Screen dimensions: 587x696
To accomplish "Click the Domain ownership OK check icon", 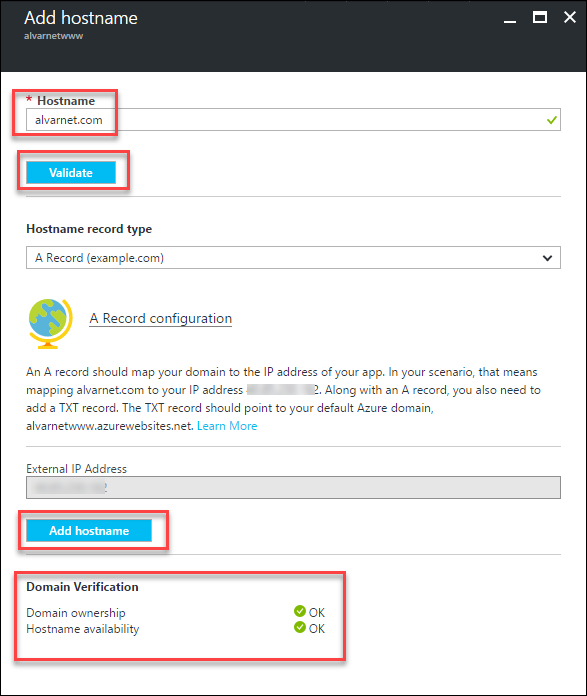I will [300, 611].
